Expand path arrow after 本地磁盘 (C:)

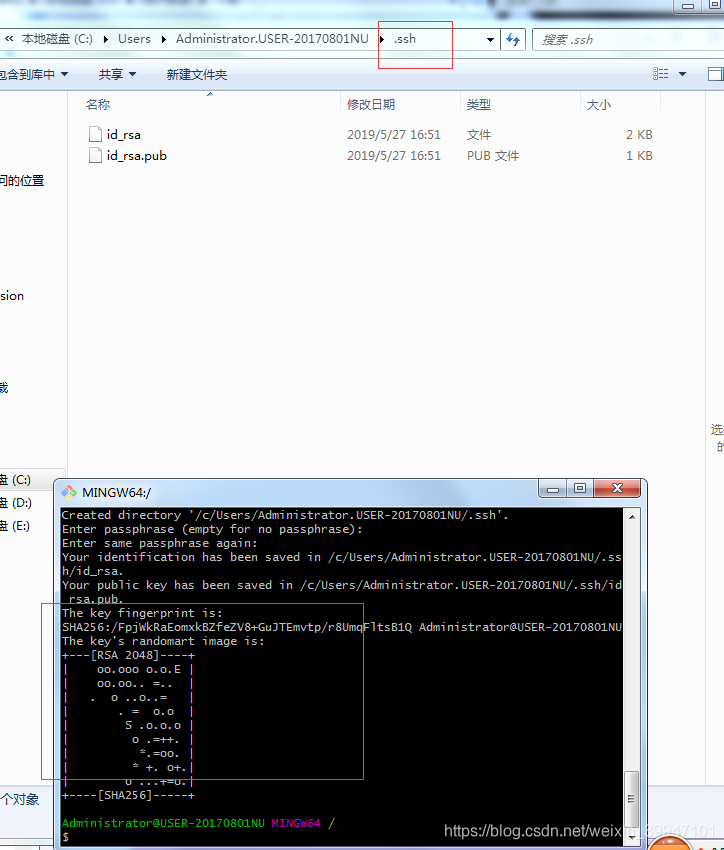click(x=106, y=40)
